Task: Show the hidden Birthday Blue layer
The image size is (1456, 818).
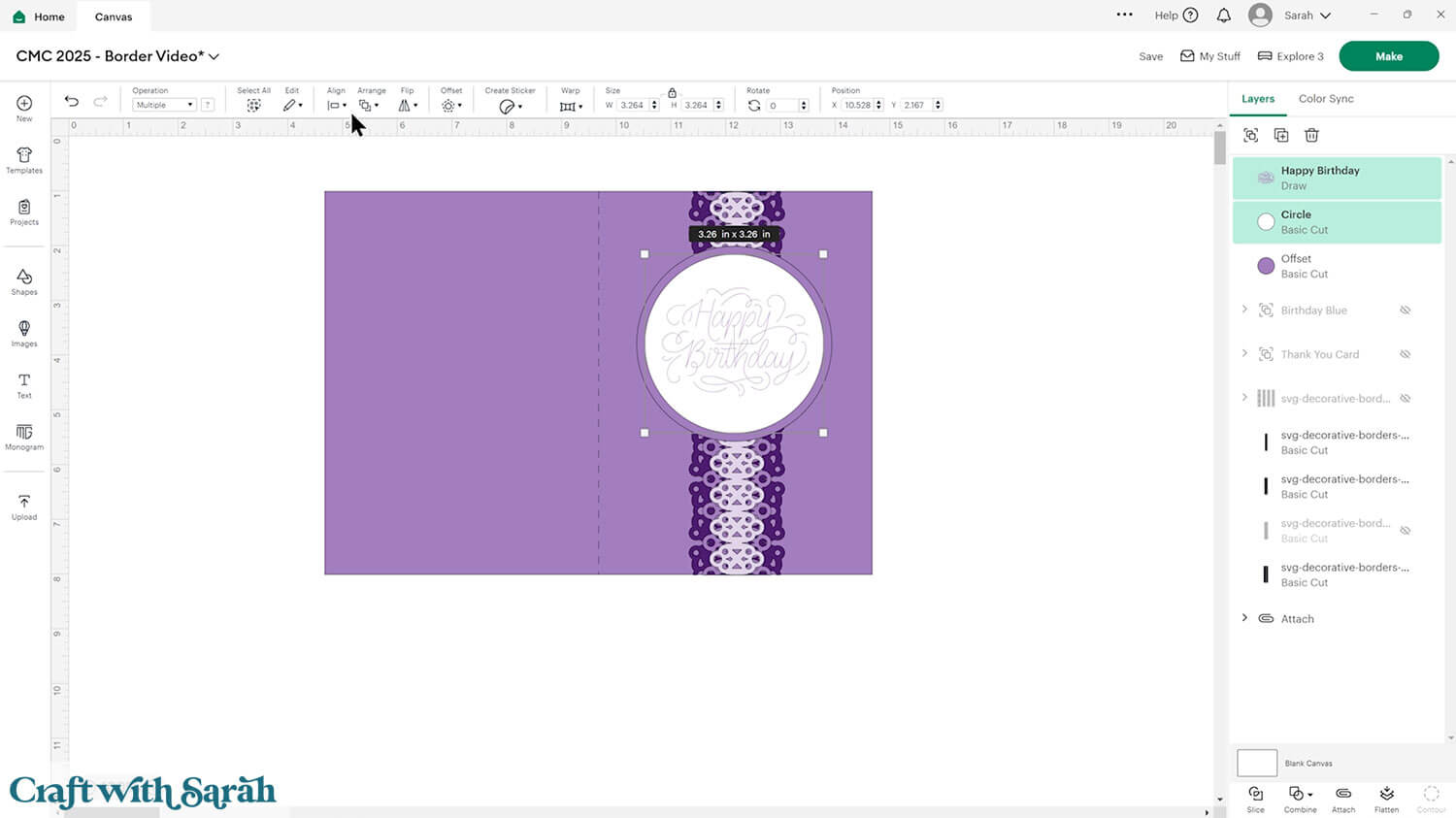Action: click(1405, 311)
